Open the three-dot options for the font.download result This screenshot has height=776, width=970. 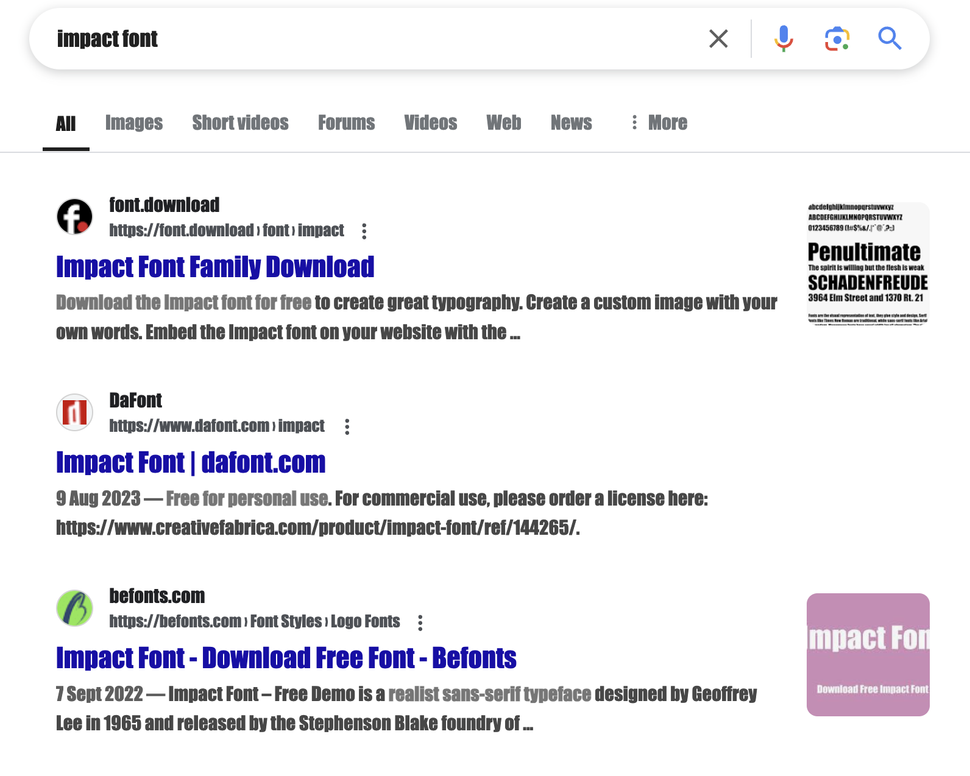364,231
